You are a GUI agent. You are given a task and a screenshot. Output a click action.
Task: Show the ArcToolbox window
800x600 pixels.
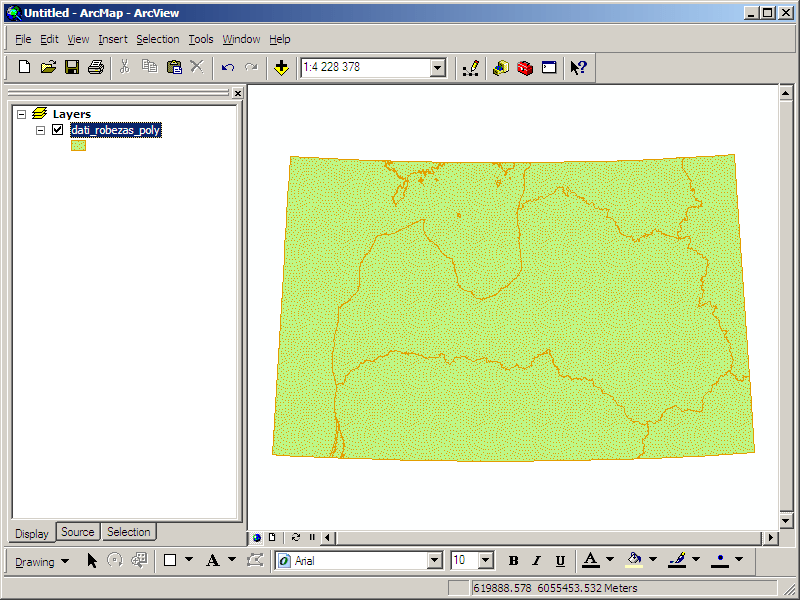pyautogui.click(x=524, y=67)
